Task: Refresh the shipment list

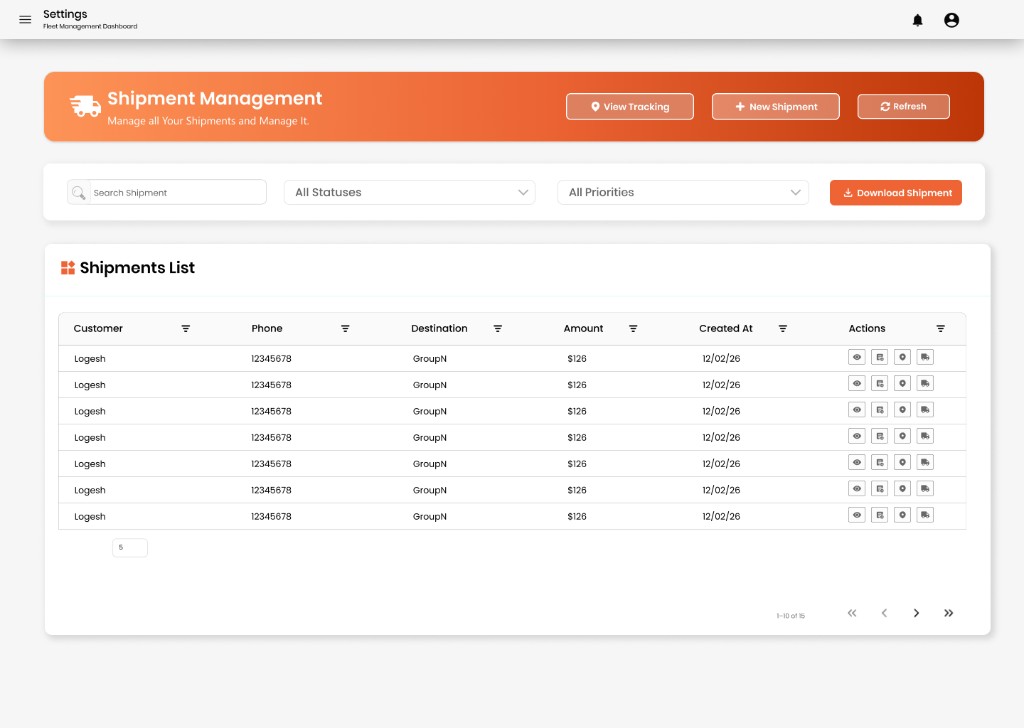Action: [x=903, y=106]
